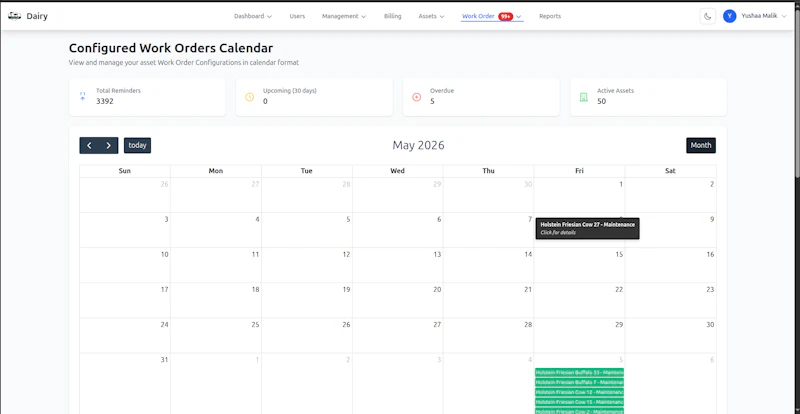Open Holstein Friesian Buffalo 33 maintenance event
Viewport: 800px width, 414px height.
click(x=579, y=373)
